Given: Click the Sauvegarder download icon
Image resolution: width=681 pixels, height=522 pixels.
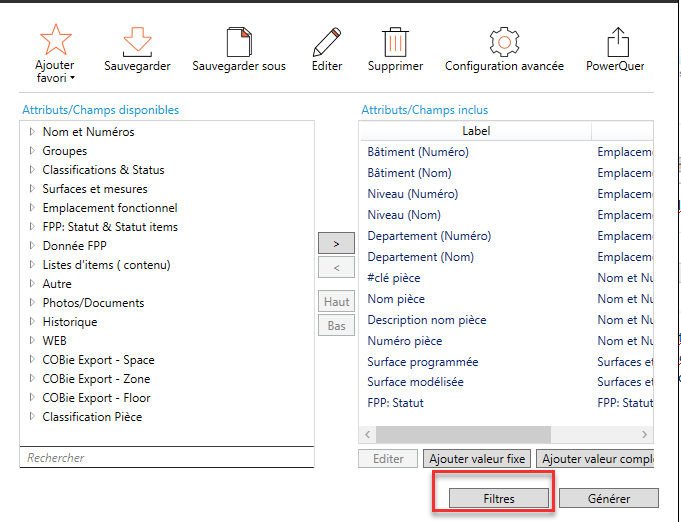Looking at the screenshot, I should pyautogui.click(x=137, y=41).
